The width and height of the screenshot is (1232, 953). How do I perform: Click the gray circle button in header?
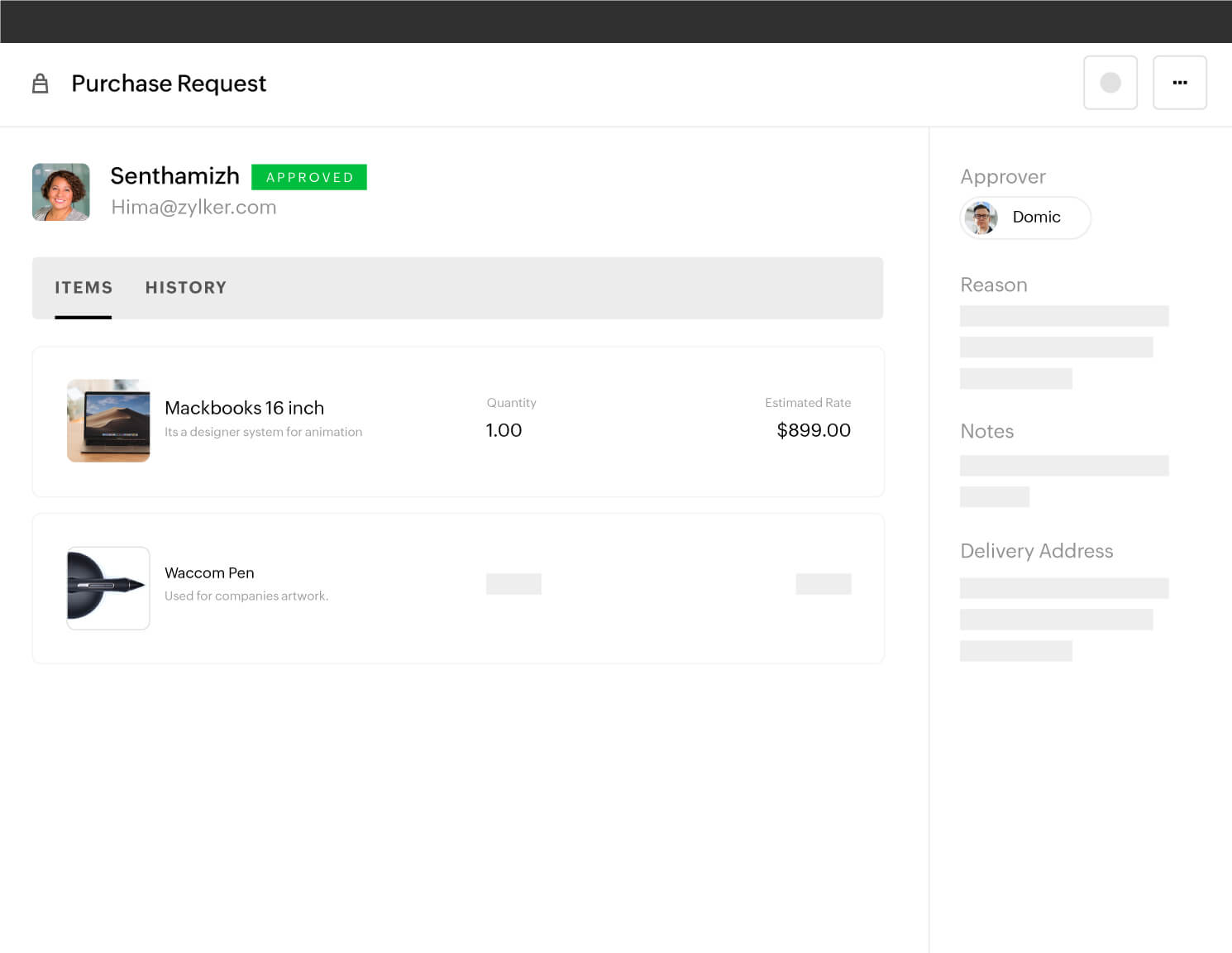1110,83
